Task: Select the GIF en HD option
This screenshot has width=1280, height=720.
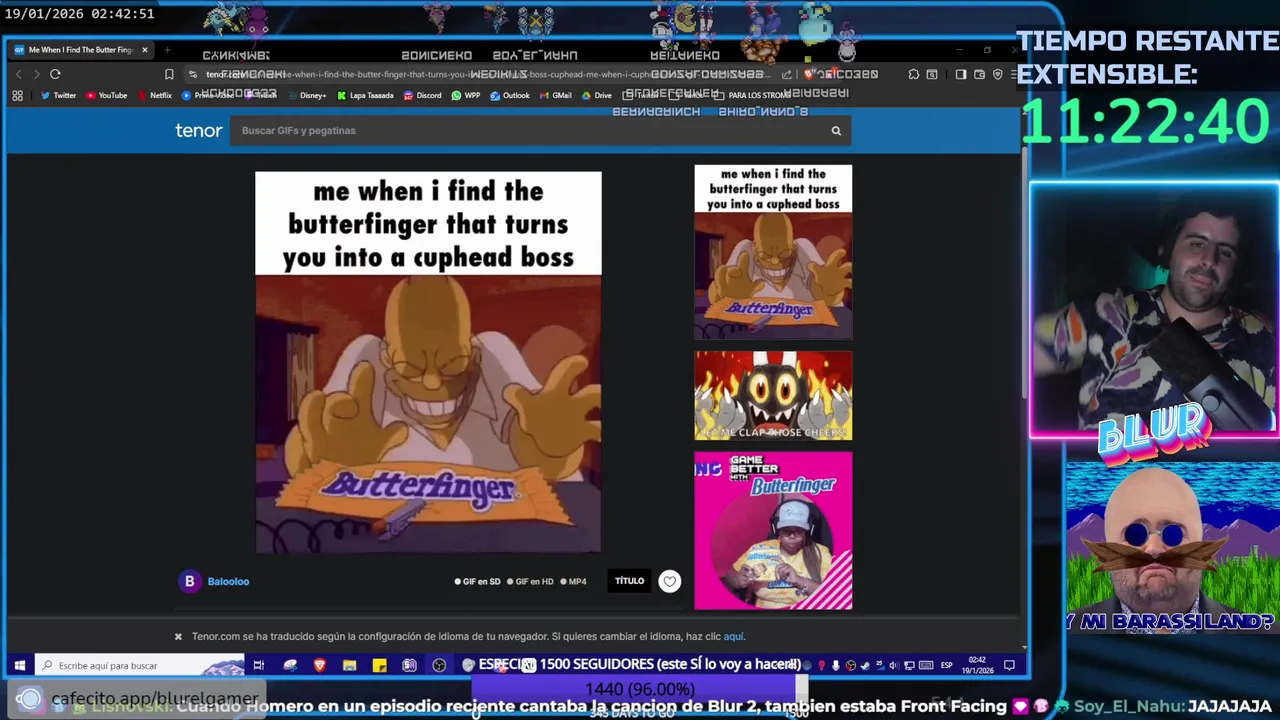Action: (x=530, y=581)
